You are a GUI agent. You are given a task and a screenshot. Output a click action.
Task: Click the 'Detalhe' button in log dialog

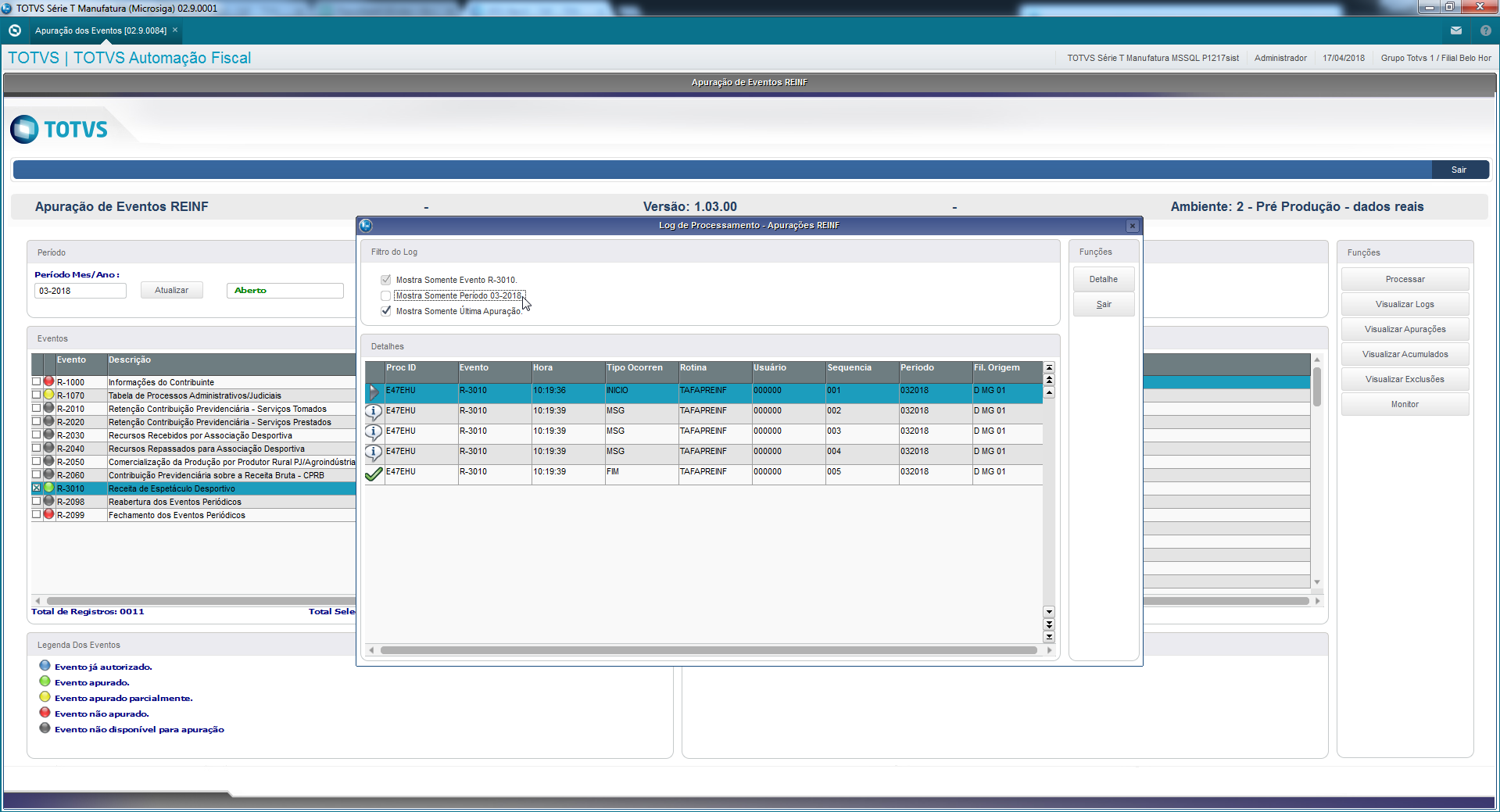pos(1104,280)
